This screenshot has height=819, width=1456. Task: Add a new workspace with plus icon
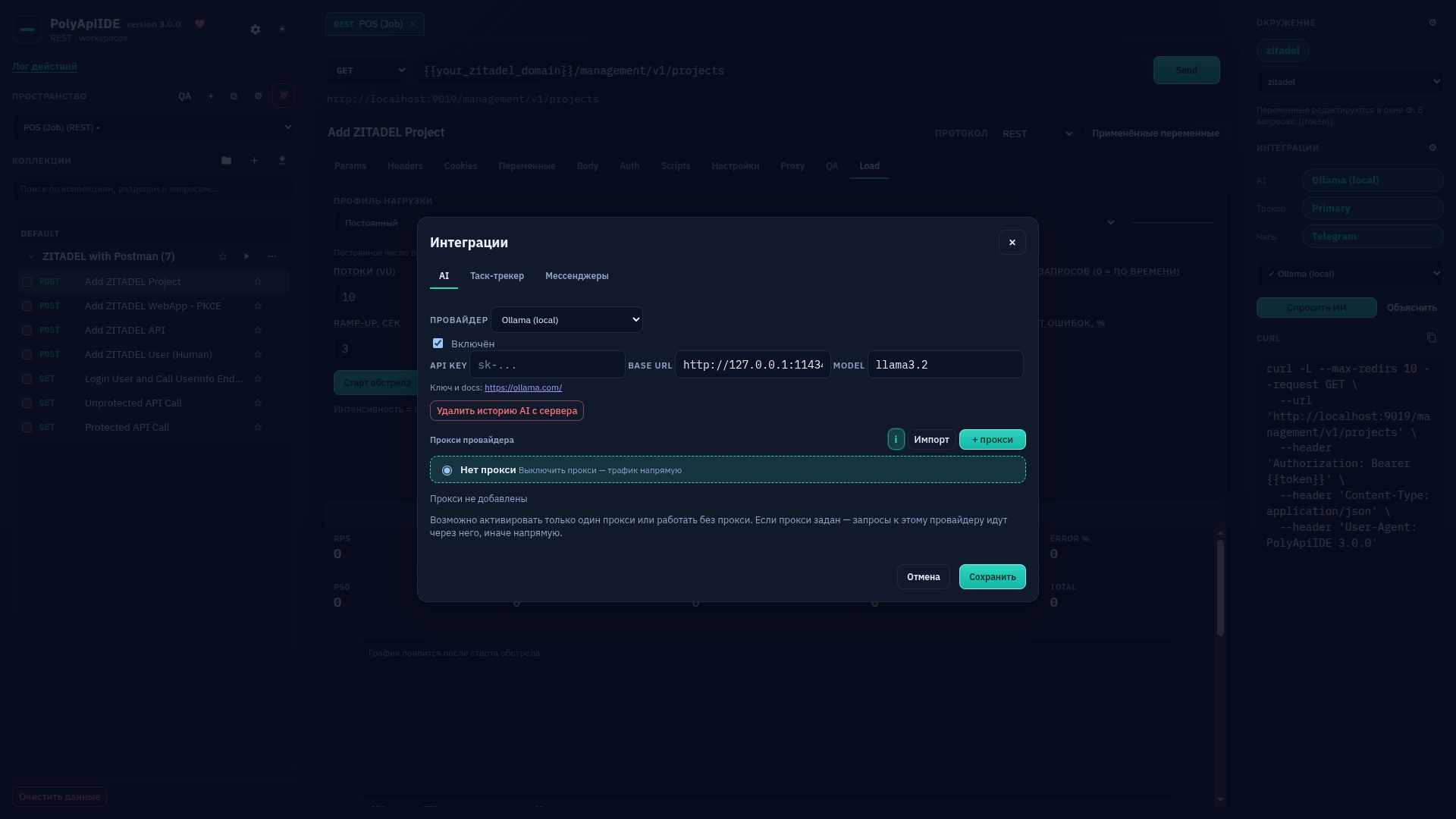click(211, 96)
